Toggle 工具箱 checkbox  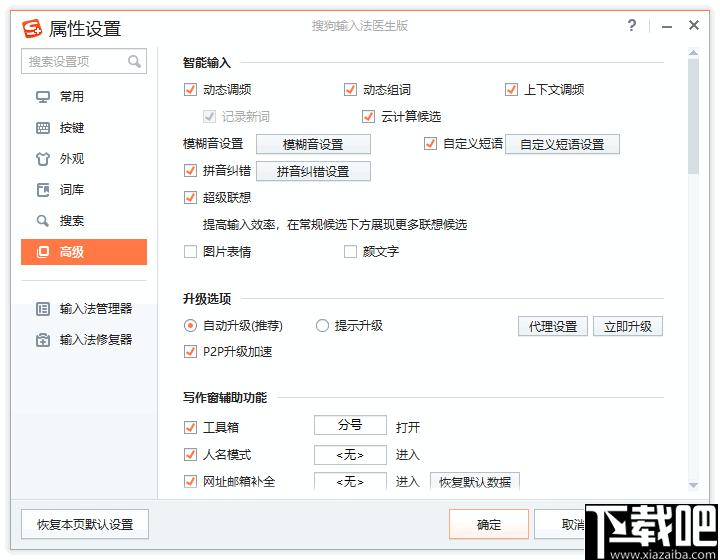(190, 427)
